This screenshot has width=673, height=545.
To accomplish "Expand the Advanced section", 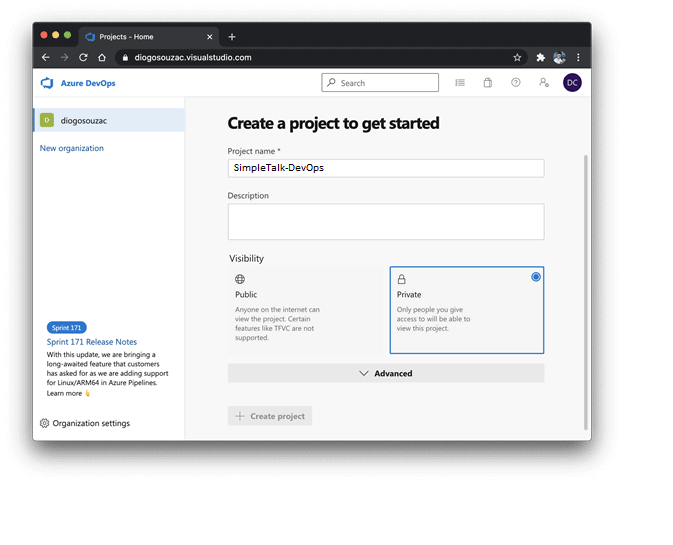I will click(x=386, y=373).
